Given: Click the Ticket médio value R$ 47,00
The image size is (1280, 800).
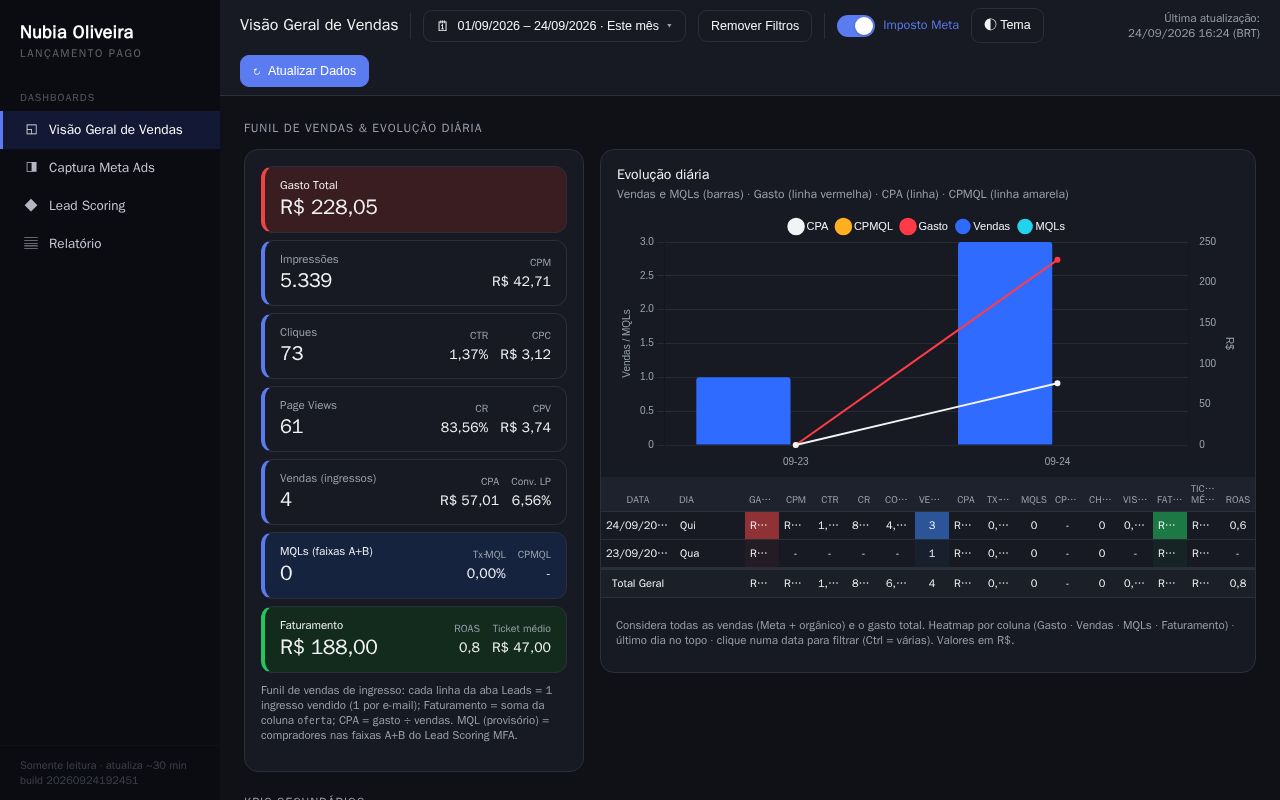Looking at the screenshot, I should (521, 647).
